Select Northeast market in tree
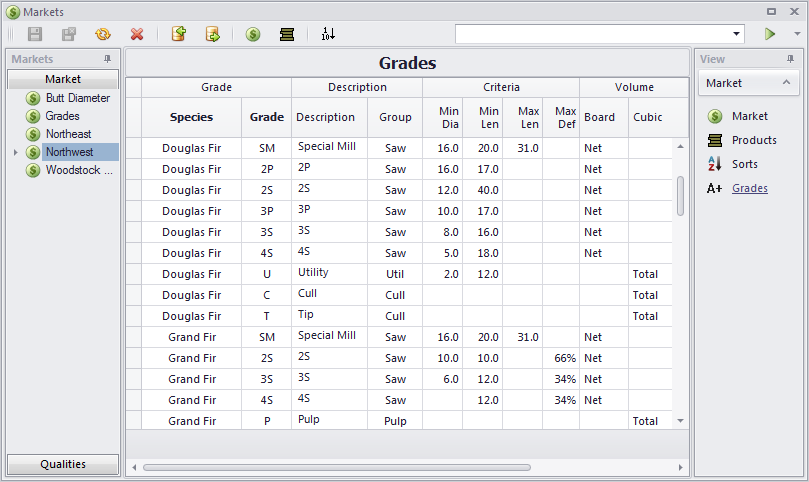 coord(68,134)
